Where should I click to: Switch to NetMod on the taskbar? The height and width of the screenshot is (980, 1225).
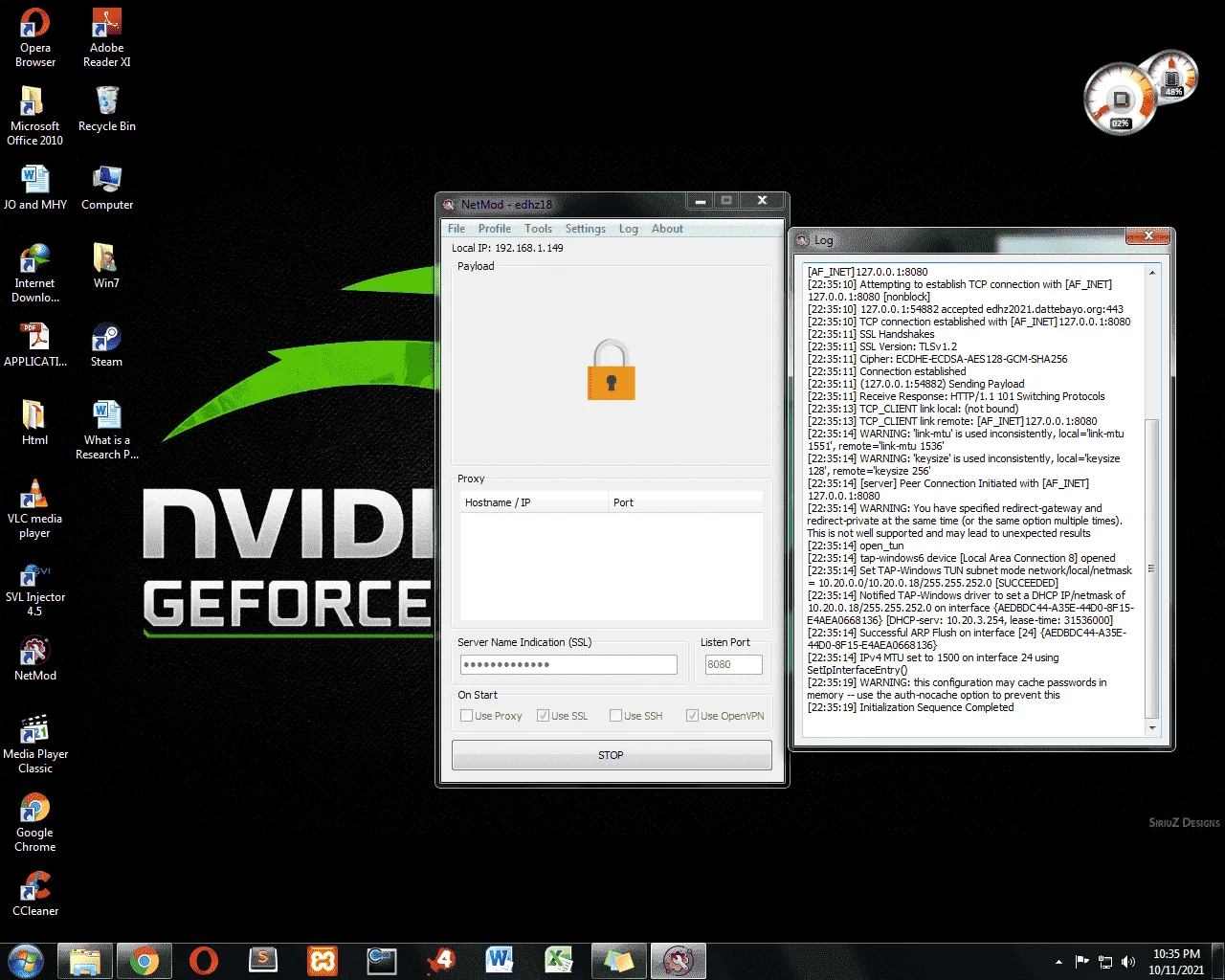[x=679, y=960]
